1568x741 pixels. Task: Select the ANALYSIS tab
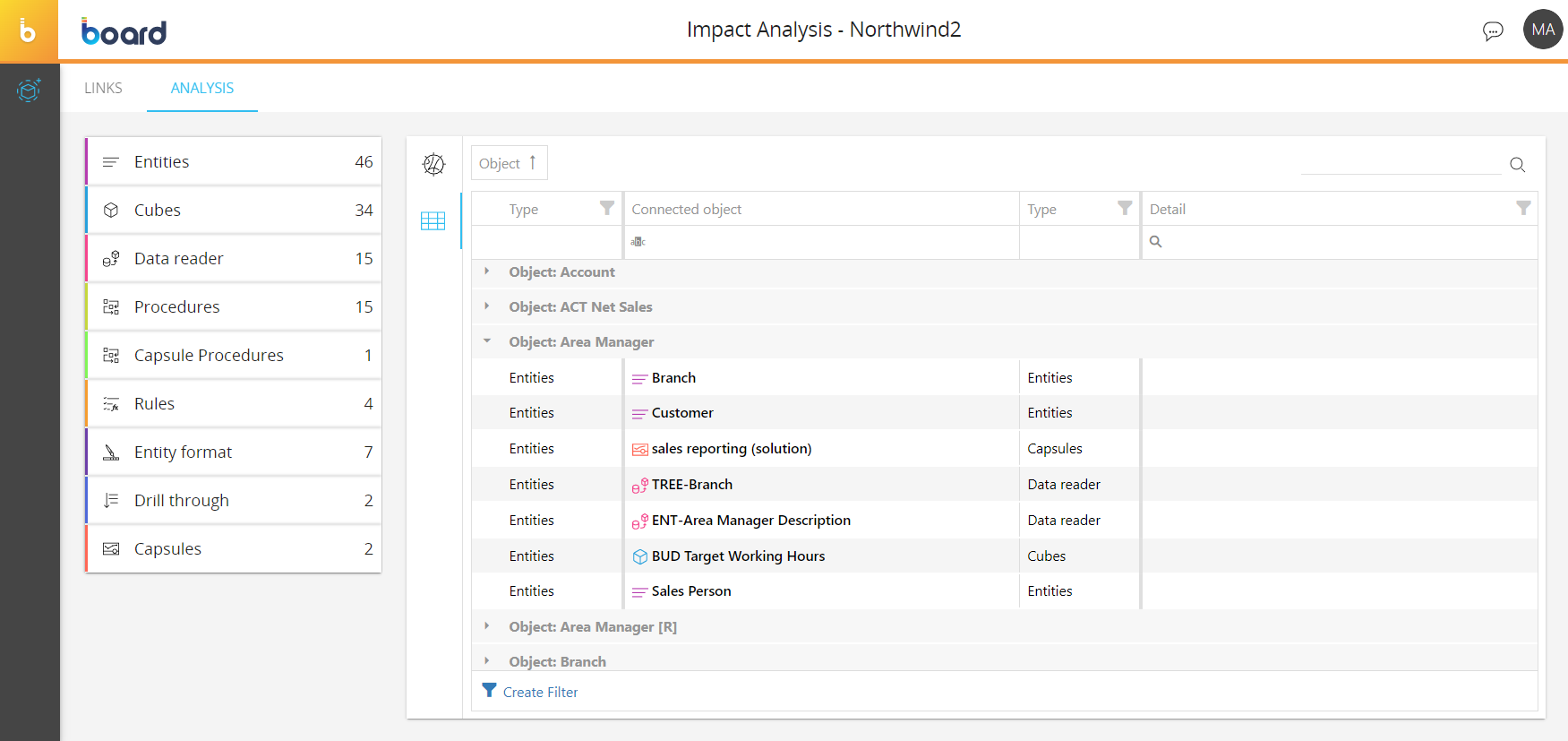click(202, 88)
